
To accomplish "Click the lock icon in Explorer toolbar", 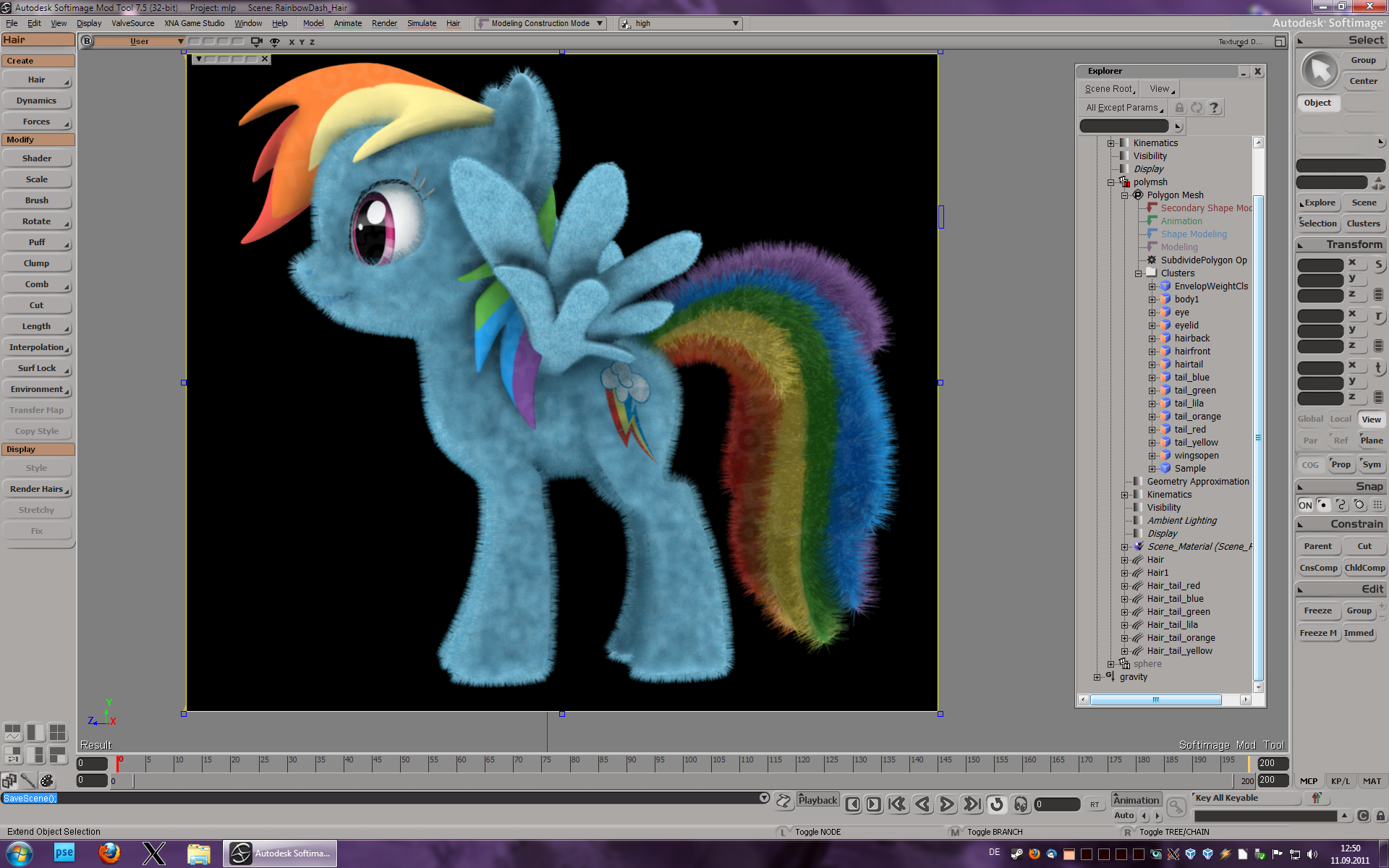I will coord(1179,108).
